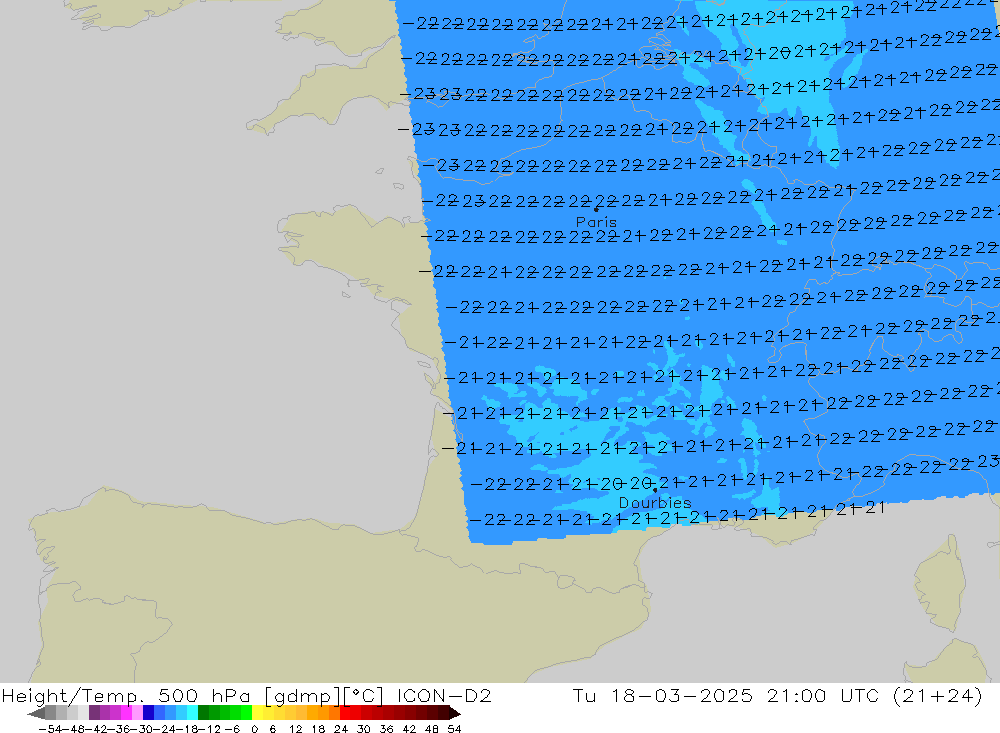The image size is (1000, 733).
Task: Pick the bright red swatch above 24
Action: 345,713
